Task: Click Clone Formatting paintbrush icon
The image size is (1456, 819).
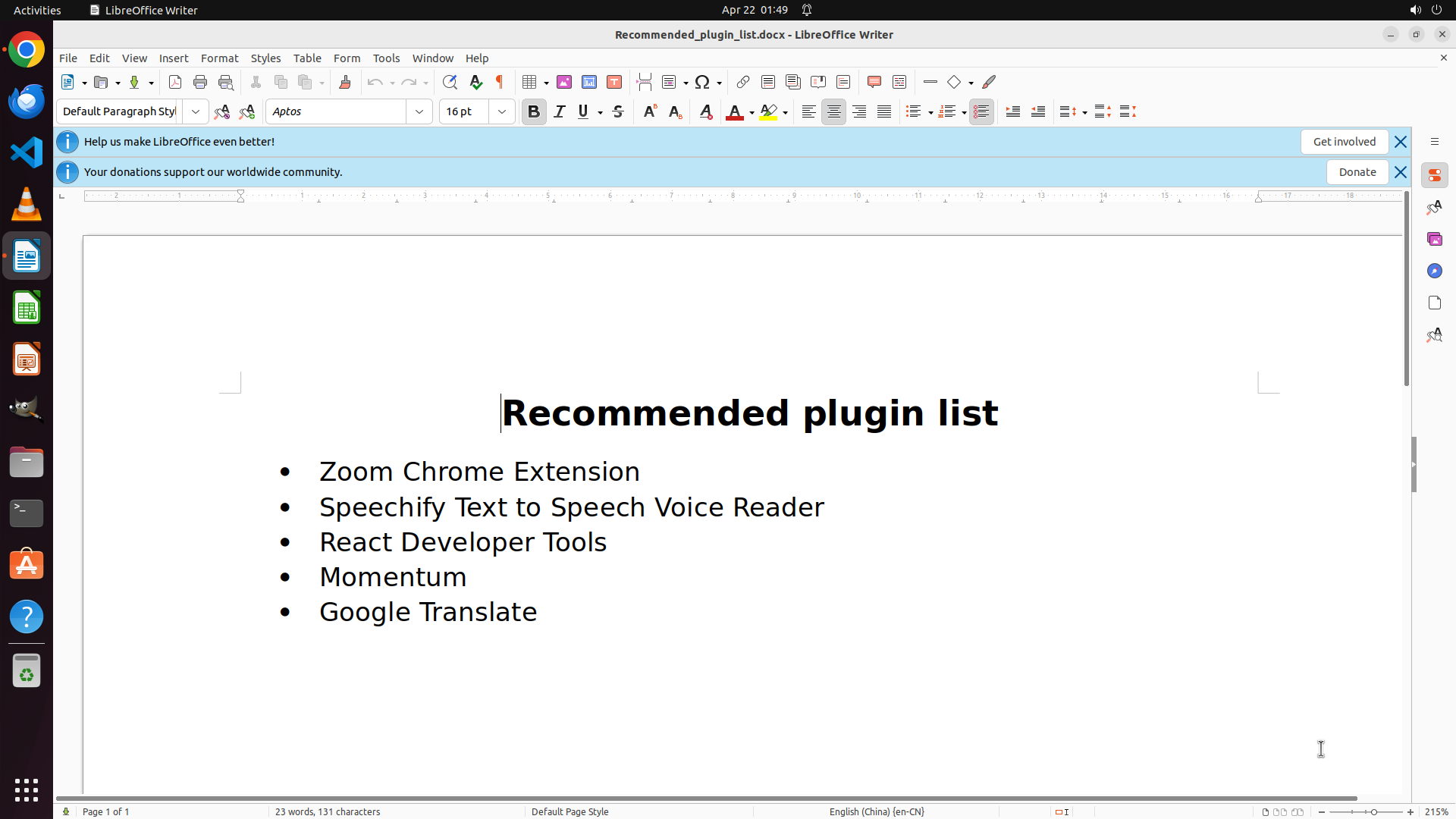Action: (x=345, y=82)
